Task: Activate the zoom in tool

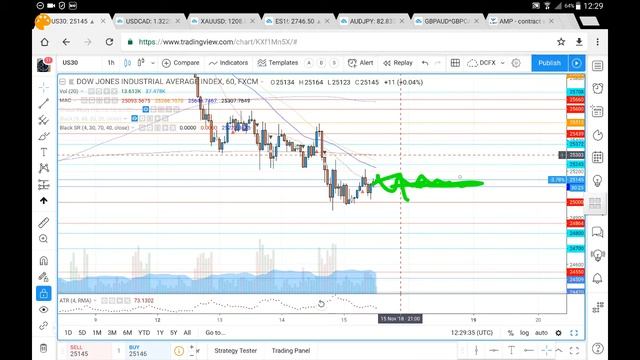Action: 44,239
